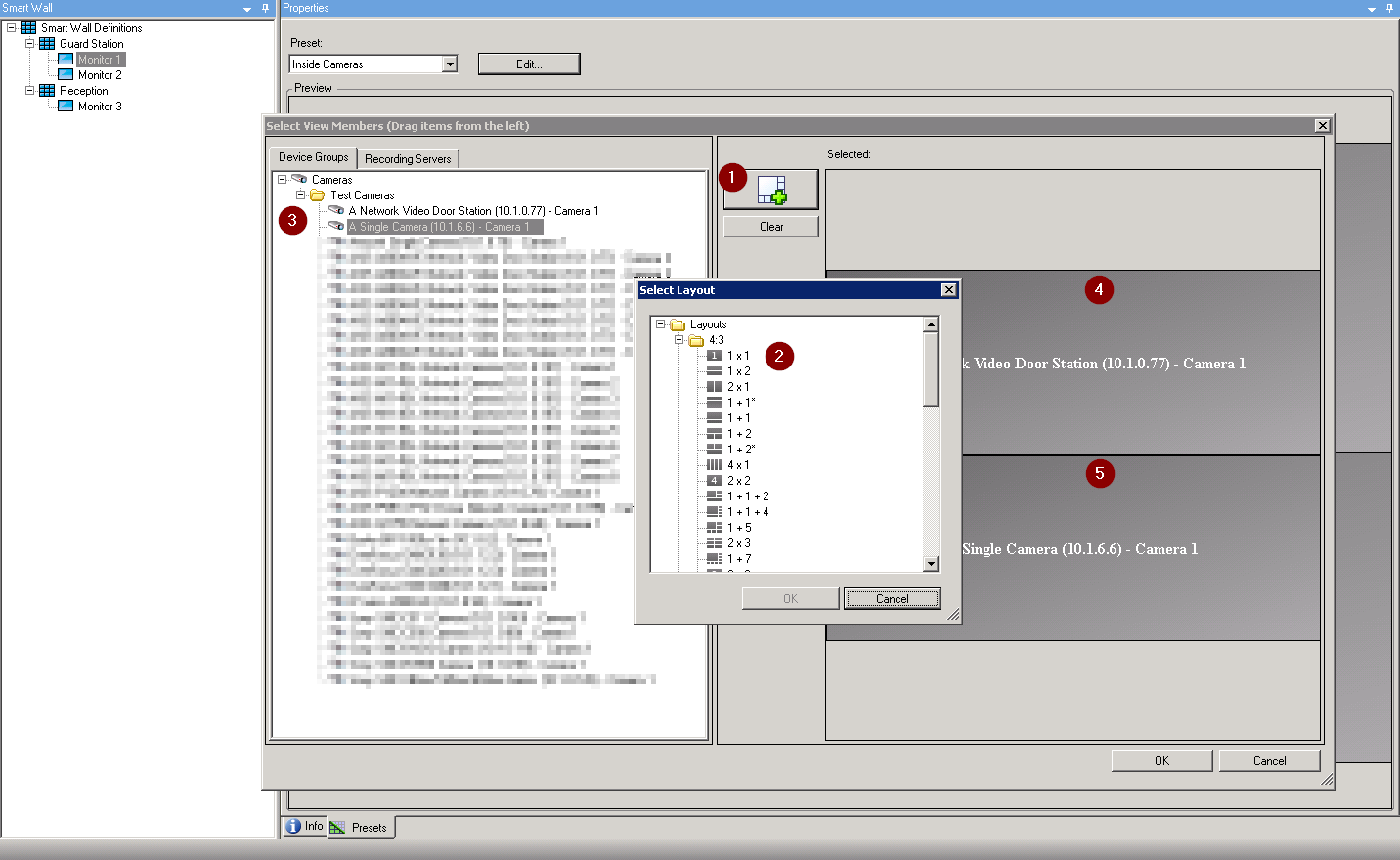The width and height of the screenshot is (1400, 860).
Task: Select the 1 x 1 layout icon
Action: point(714,355)
